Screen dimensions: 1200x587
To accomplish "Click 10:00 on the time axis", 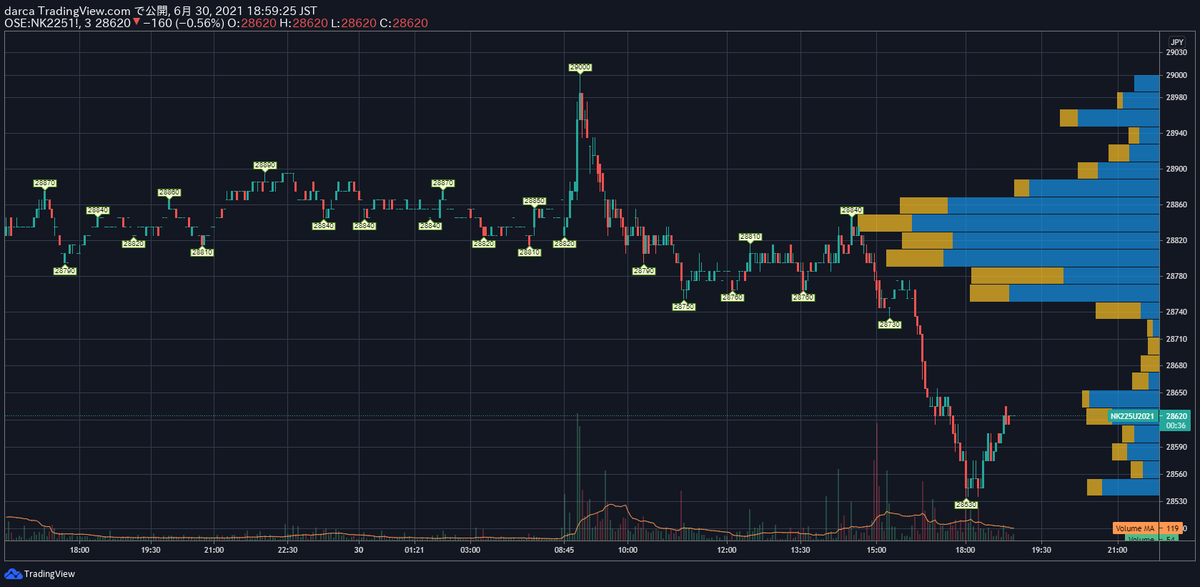I will (628, 550).
